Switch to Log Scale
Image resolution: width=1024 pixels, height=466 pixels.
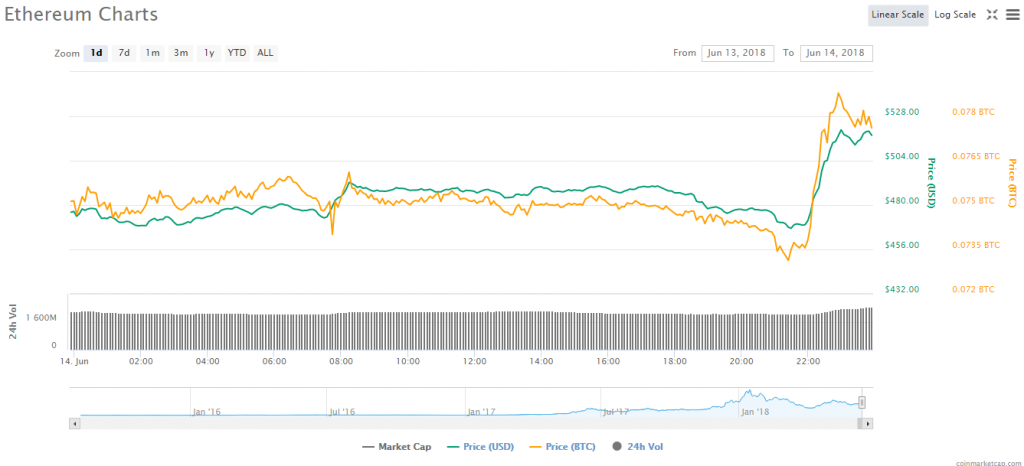pyautogui.click(x=955, y=15)
